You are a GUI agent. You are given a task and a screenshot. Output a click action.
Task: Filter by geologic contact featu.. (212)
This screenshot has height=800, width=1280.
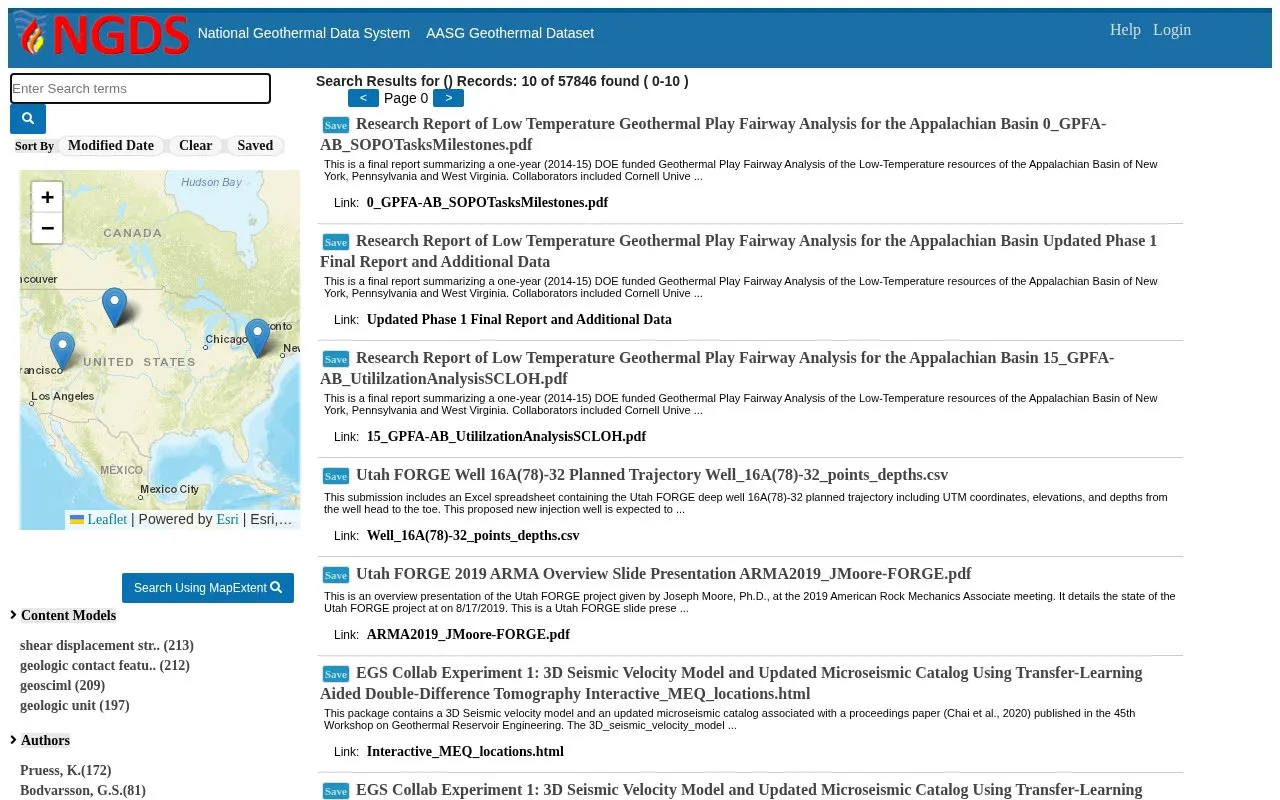coord(105,666)
